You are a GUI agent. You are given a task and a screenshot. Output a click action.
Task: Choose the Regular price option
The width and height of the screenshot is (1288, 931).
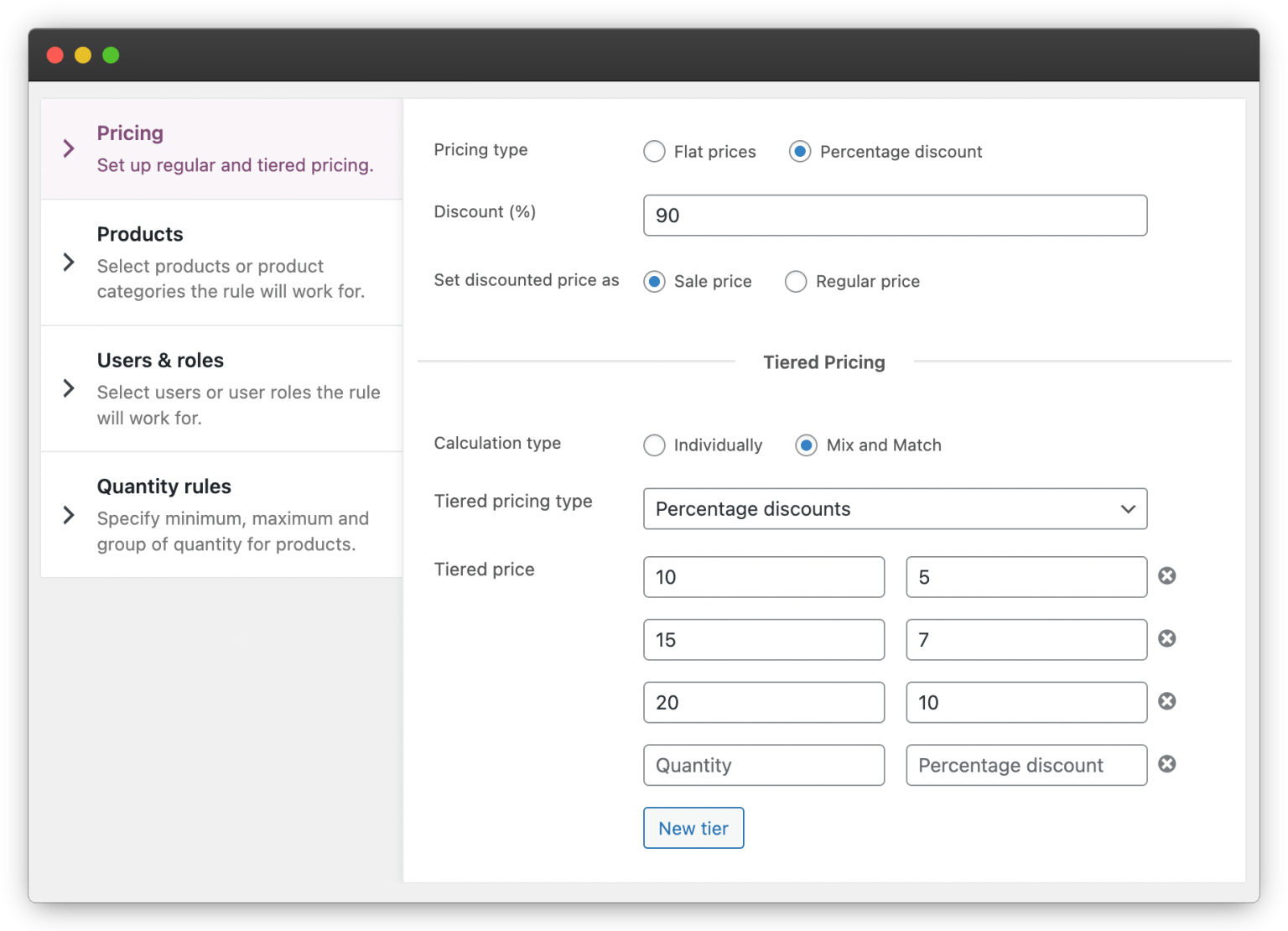click(796, 281)
